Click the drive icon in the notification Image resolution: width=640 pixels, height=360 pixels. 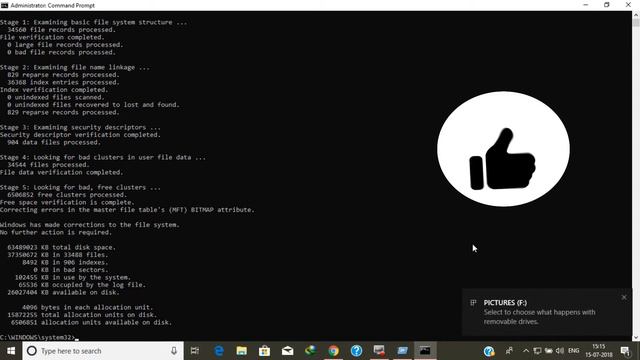click(473, 302)
